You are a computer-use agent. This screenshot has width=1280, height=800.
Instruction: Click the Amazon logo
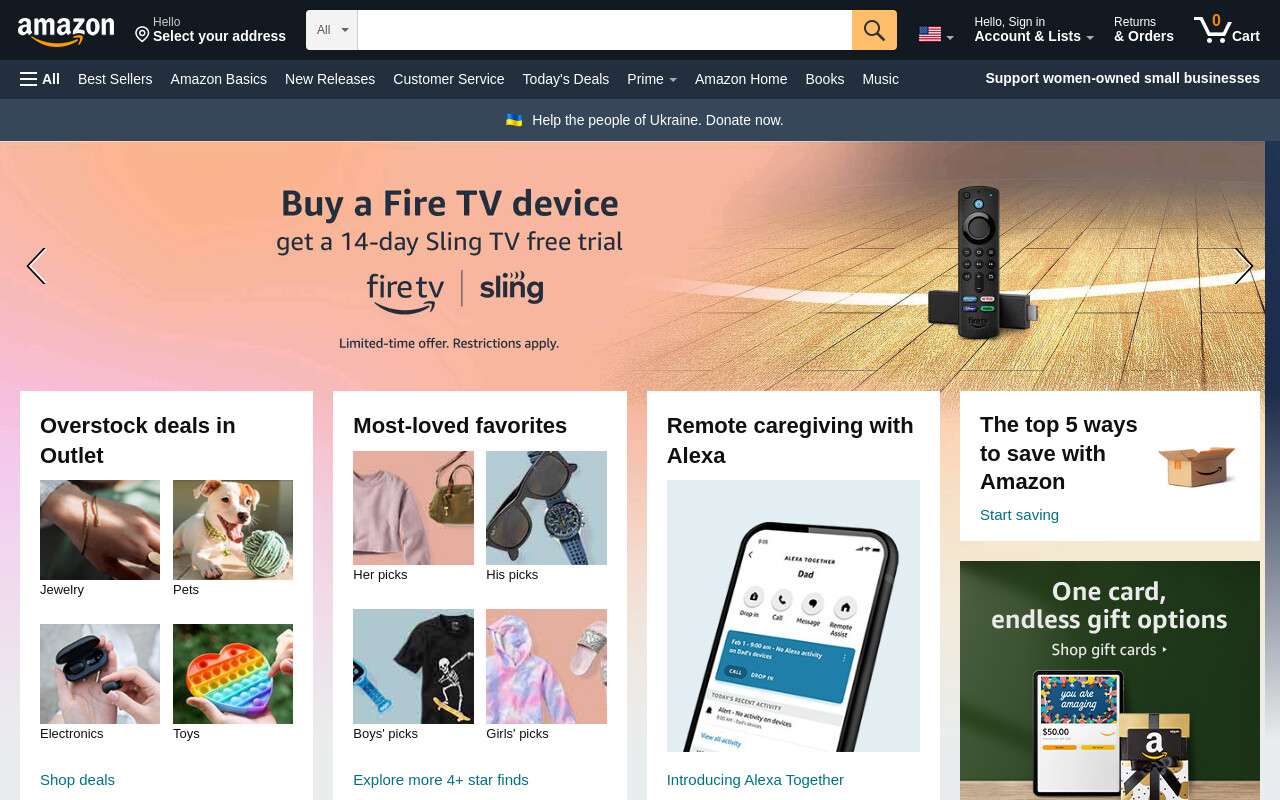pyautogui.click(x=66, y=31)
